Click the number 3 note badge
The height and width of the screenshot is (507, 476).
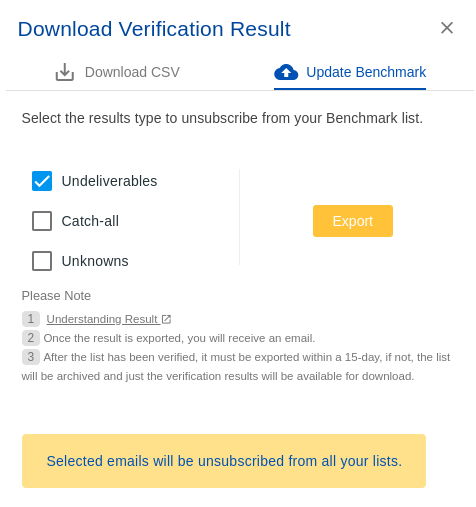pyautogui.click(x=31, y=357)
